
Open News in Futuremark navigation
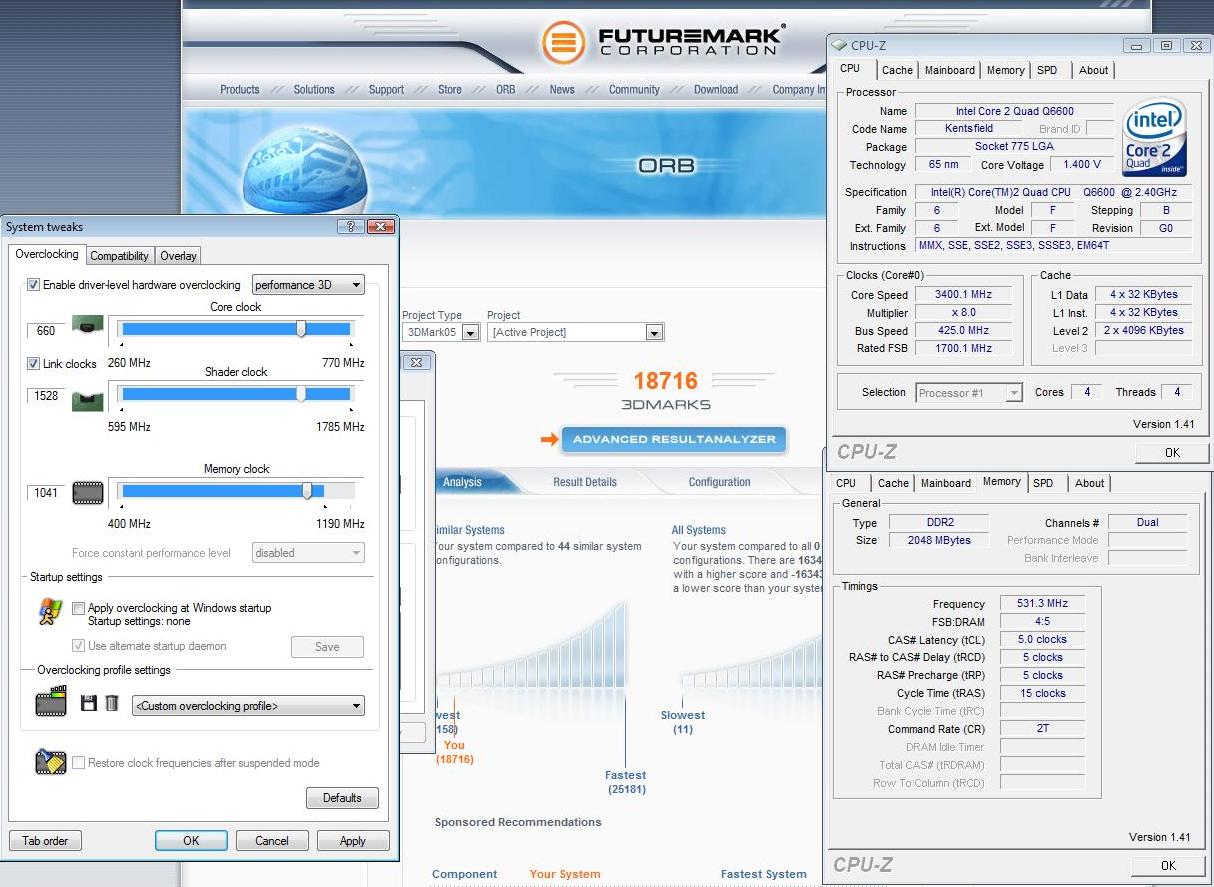coord(562,89)
